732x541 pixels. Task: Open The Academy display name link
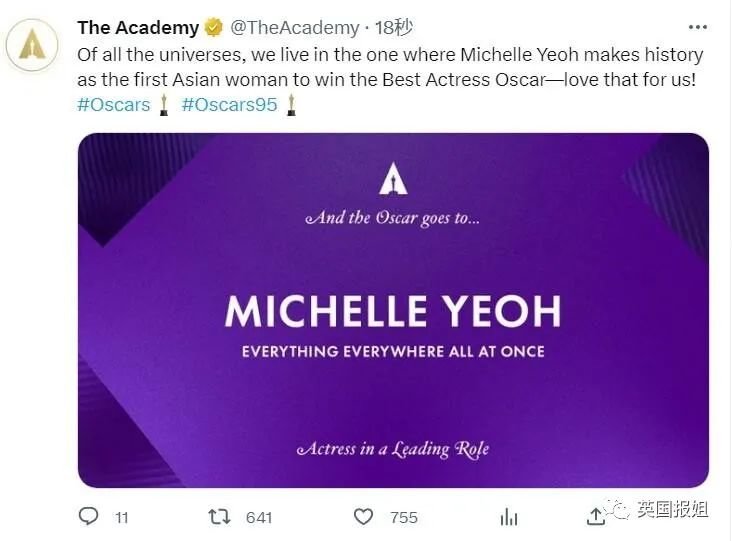tap(138, 28)
